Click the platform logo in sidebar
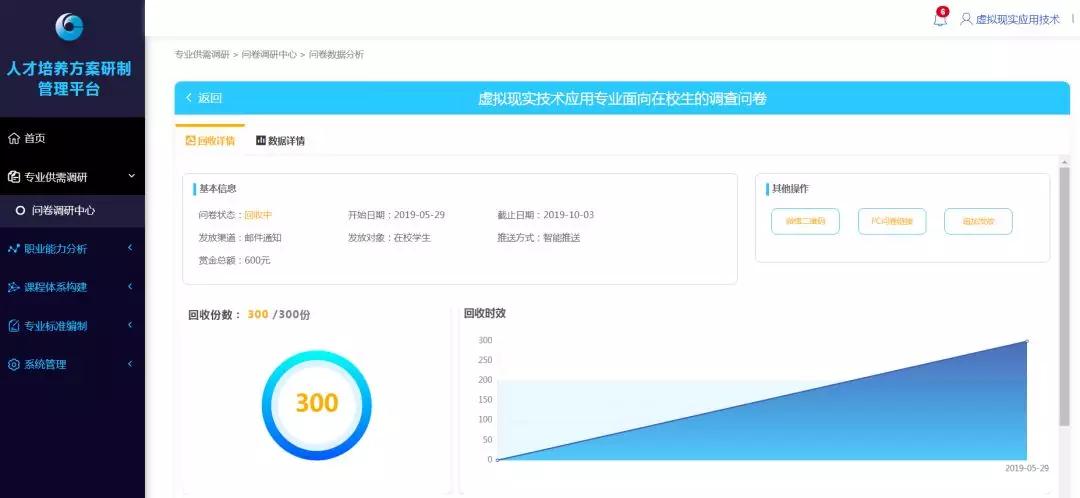The height and width of the screenshot is (498, 1080). [x=70, y=27]
